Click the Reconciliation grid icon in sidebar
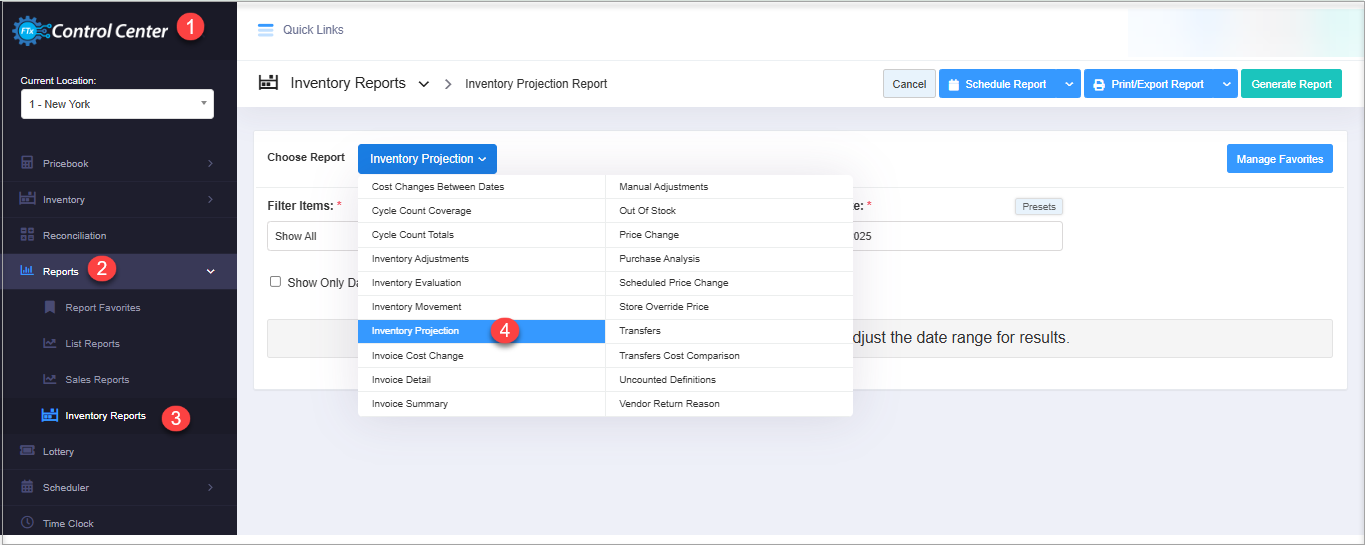The height and width of the screenshot is (545, 1365). click(x=28, y=235)
